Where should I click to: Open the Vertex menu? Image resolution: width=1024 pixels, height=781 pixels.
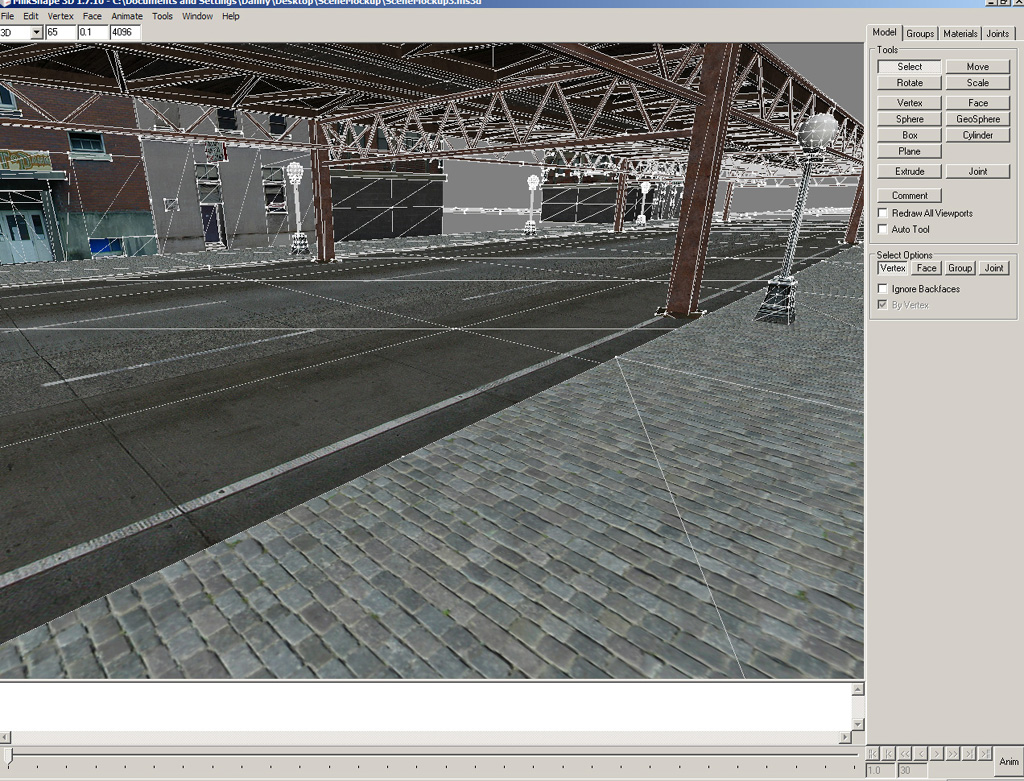(x=61, y=16)
